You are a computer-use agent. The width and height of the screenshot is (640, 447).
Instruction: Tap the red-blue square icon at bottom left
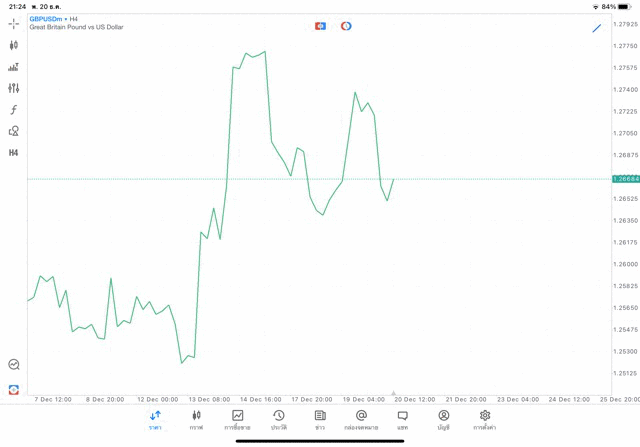pos(14,389)
